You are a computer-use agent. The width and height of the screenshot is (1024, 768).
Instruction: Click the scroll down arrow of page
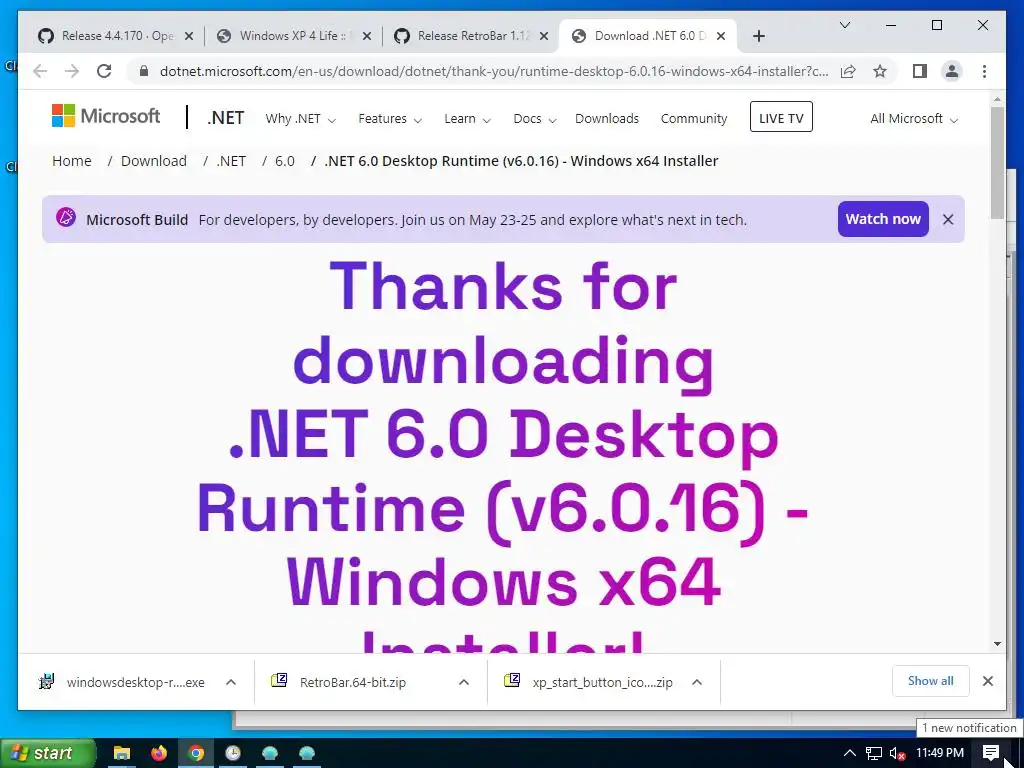[997, 644]
